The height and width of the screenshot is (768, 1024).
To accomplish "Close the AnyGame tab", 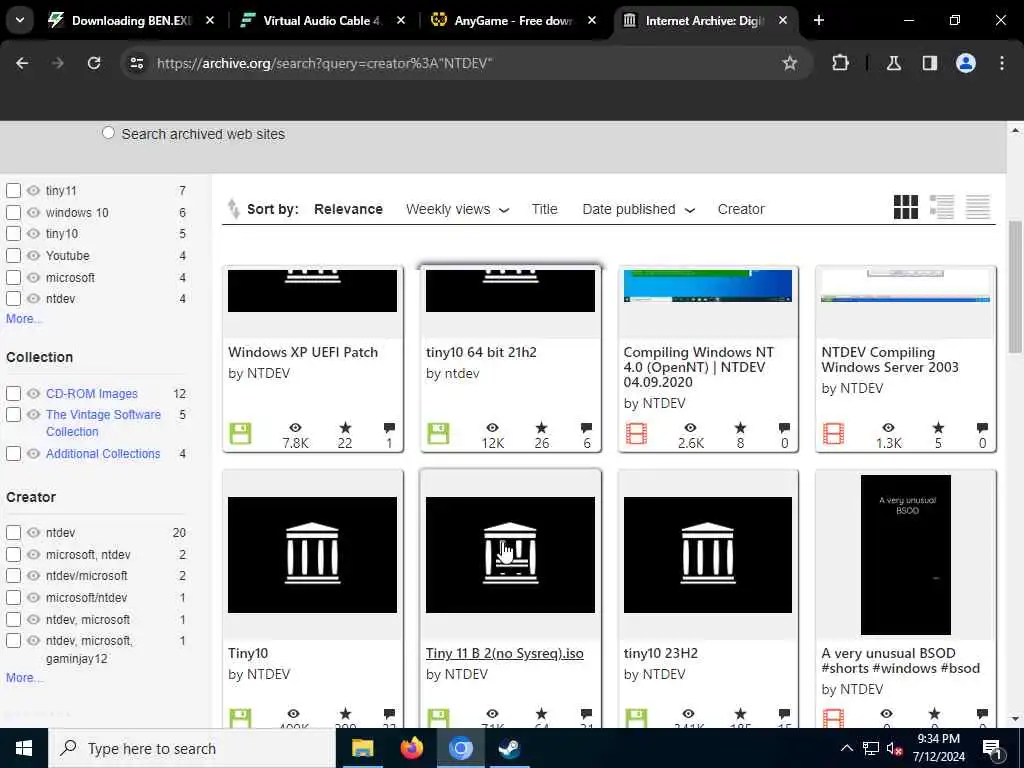I will 592,20.
